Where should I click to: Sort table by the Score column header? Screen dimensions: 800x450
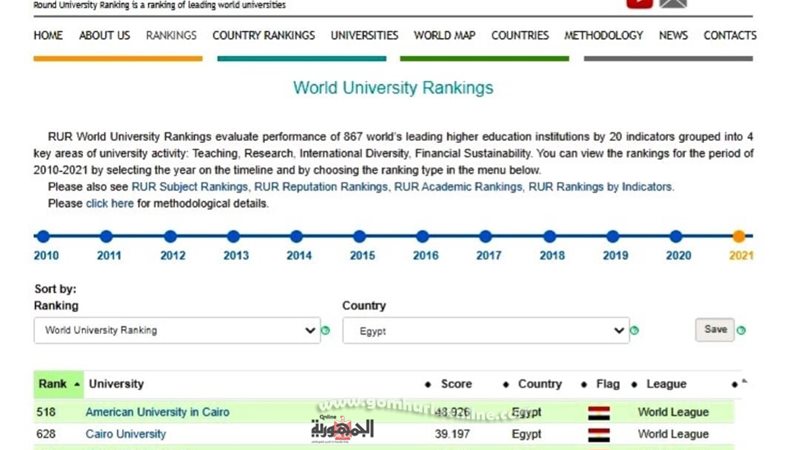(x=456, y=384)
